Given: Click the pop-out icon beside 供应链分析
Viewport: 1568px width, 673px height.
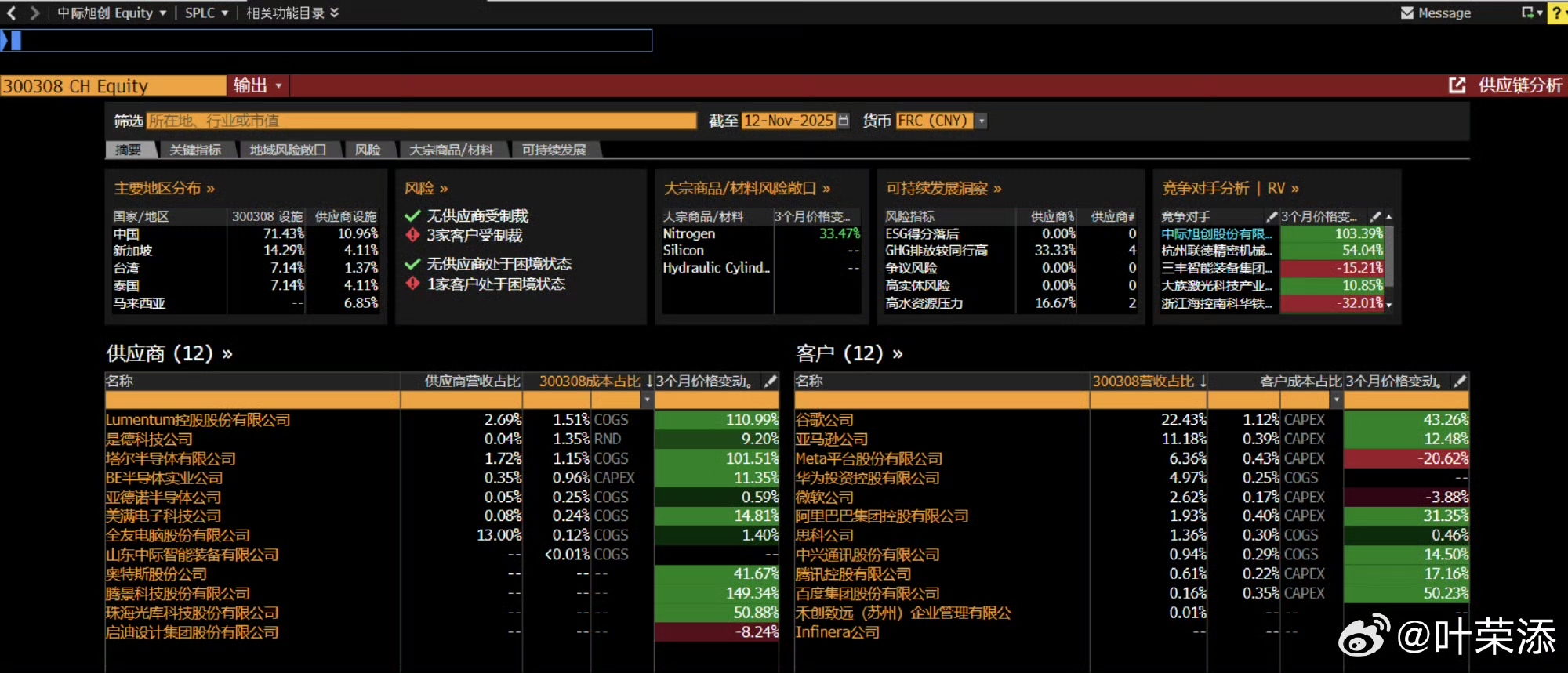Looking at the screenshot, I should click(x=1457, y=85).
